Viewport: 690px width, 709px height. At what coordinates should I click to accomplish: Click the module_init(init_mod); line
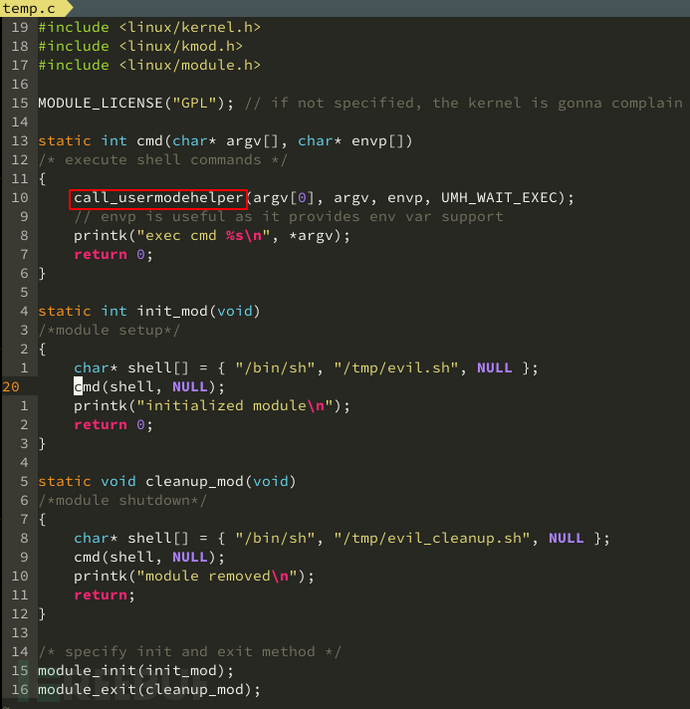[x=136, y=671]
